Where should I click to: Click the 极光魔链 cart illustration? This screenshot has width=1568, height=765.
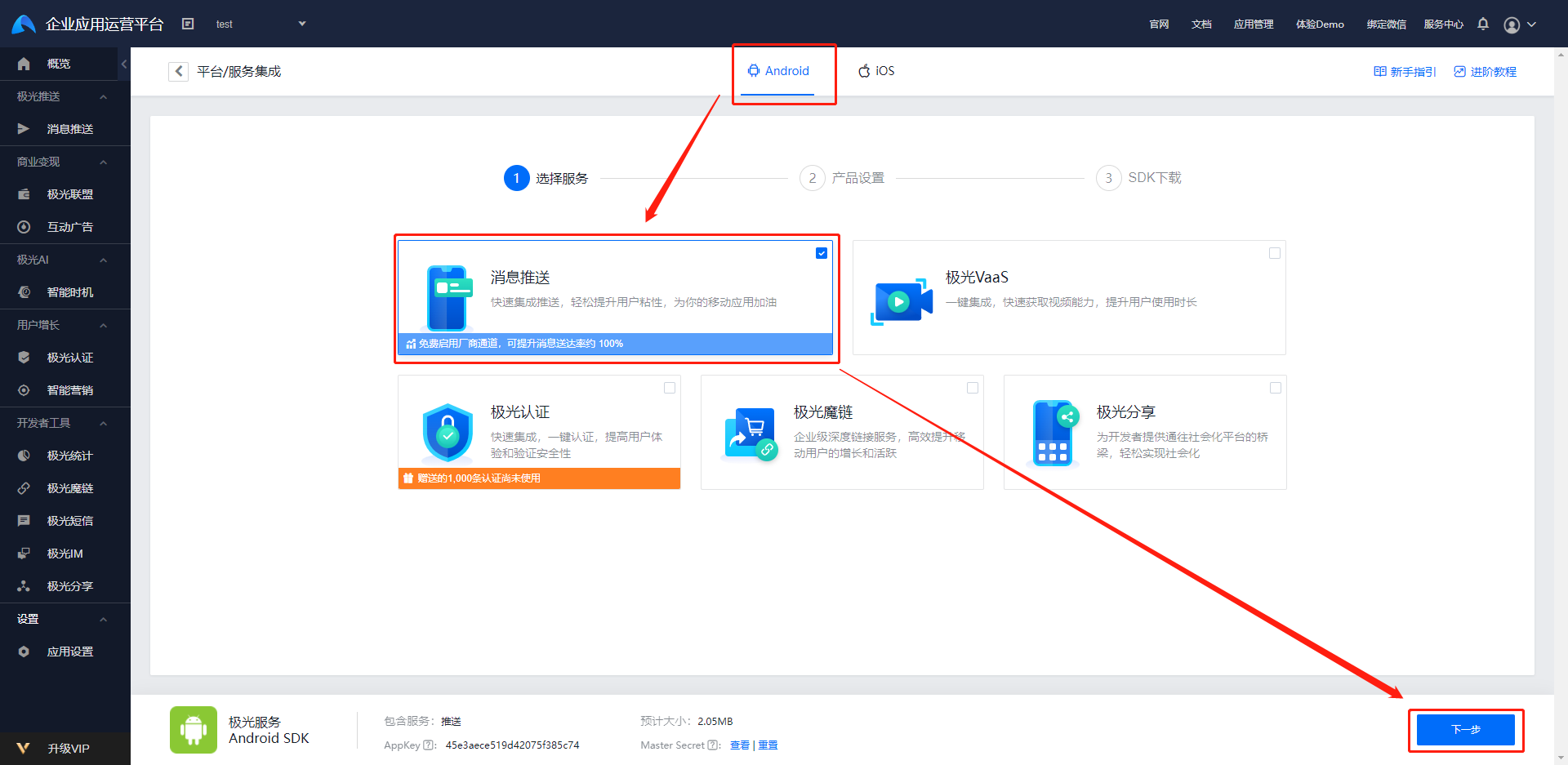751,434
